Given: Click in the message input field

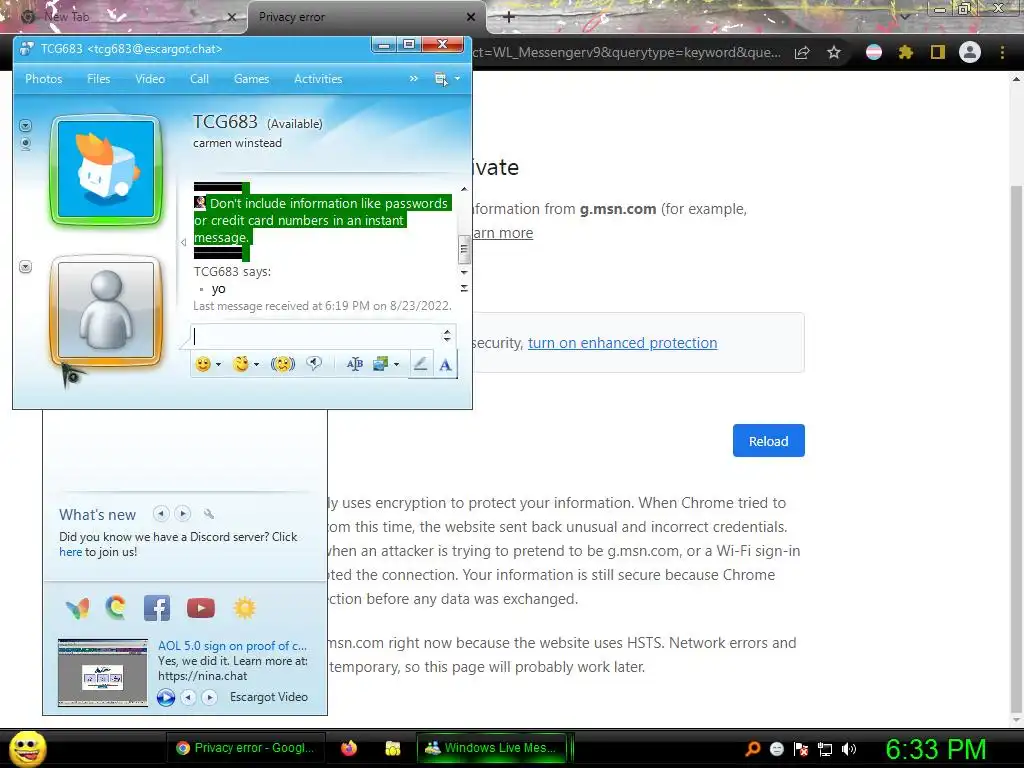Looking at the screenshot, I should tap(316, 336).
